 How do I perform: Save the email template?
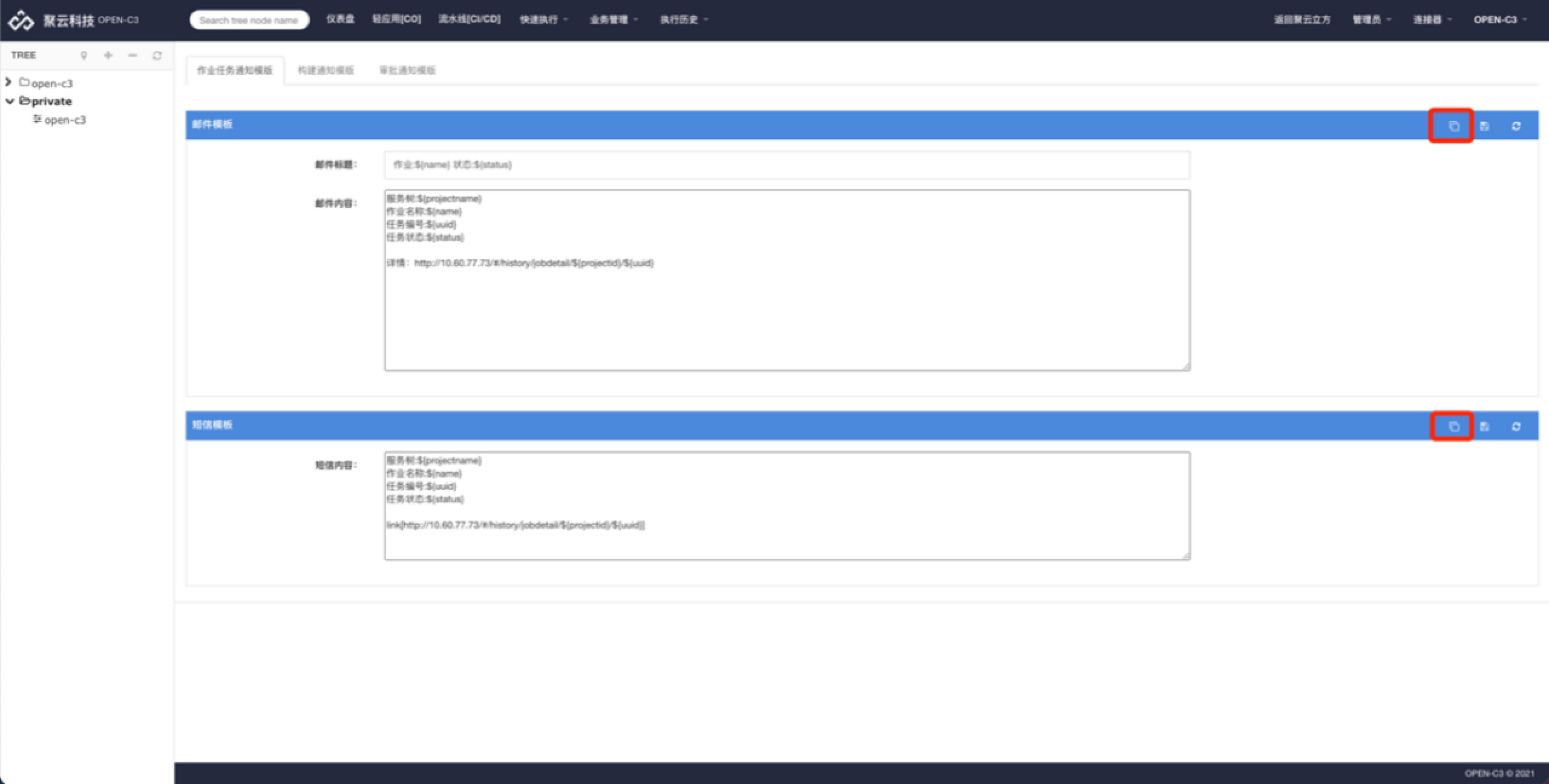(x=1484, y=126)
